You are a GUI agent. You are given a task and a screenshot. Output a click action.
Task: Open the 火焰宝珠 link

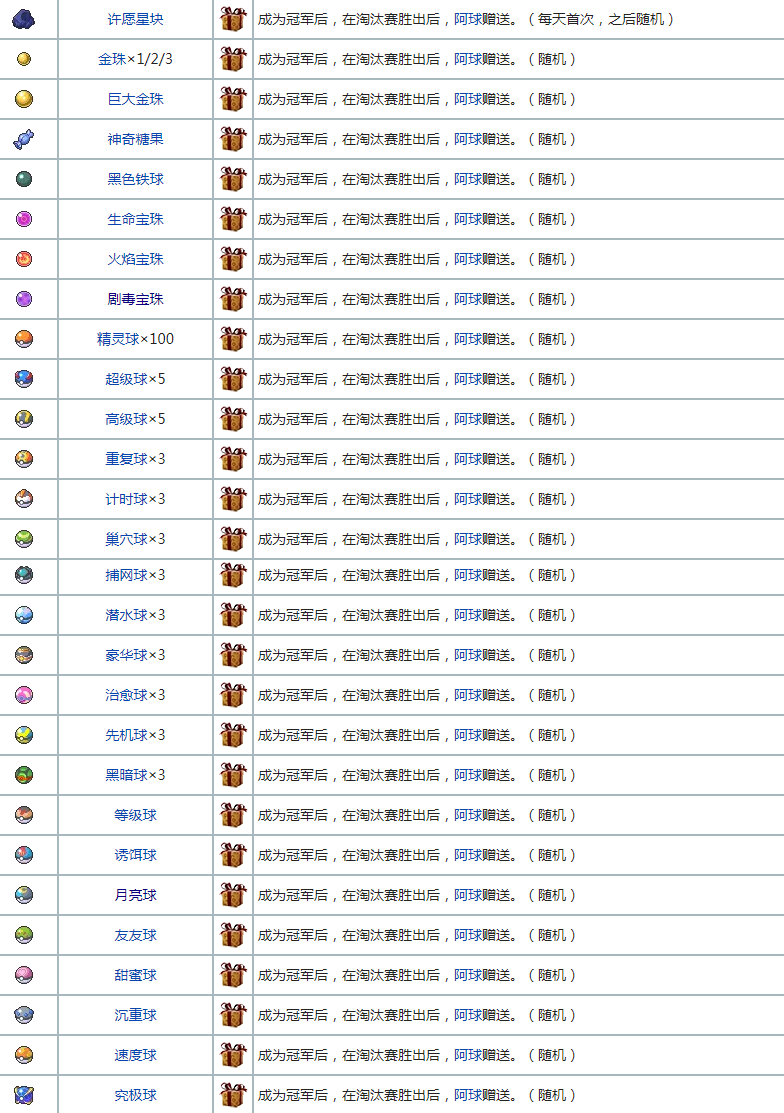coord(136,259)
